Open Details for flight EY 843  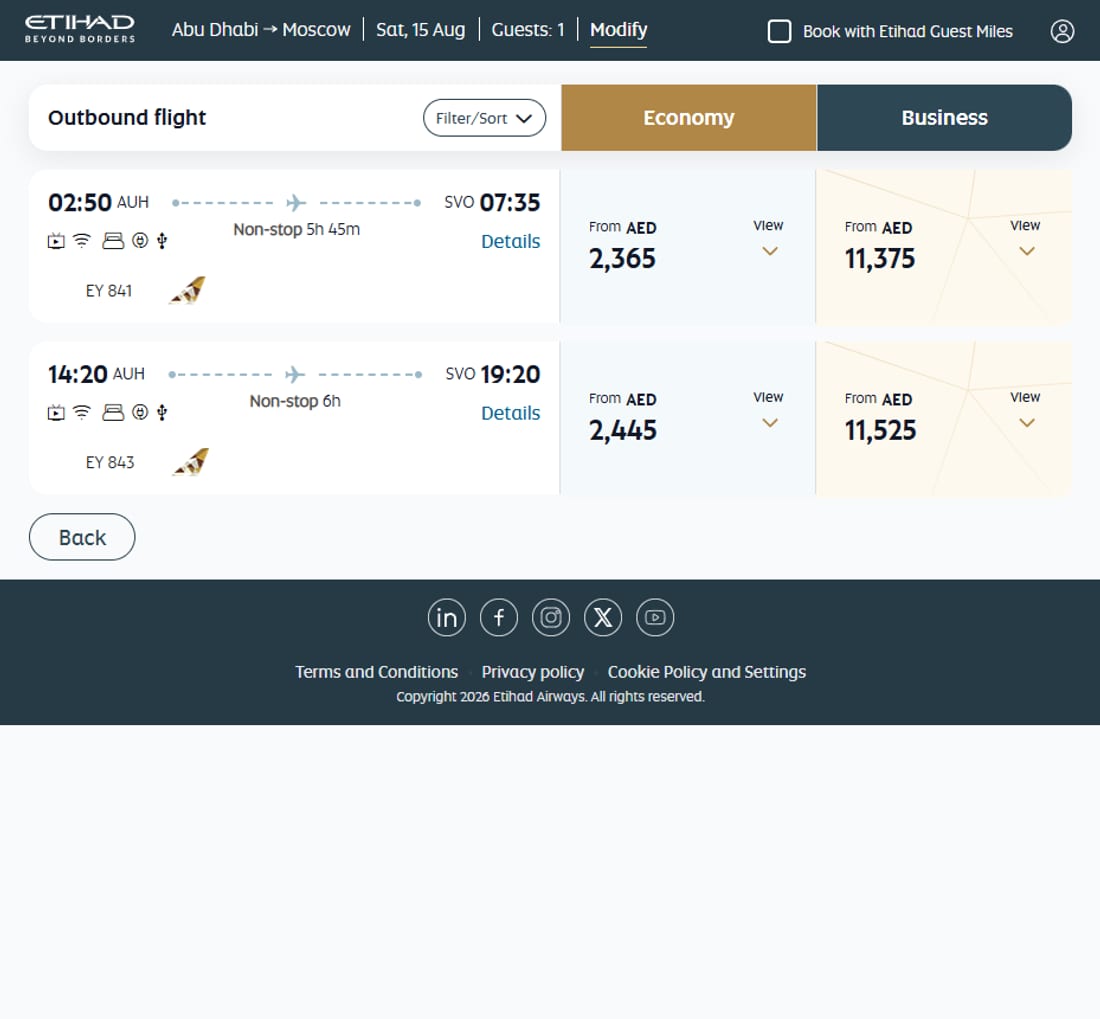coord(510,413)
